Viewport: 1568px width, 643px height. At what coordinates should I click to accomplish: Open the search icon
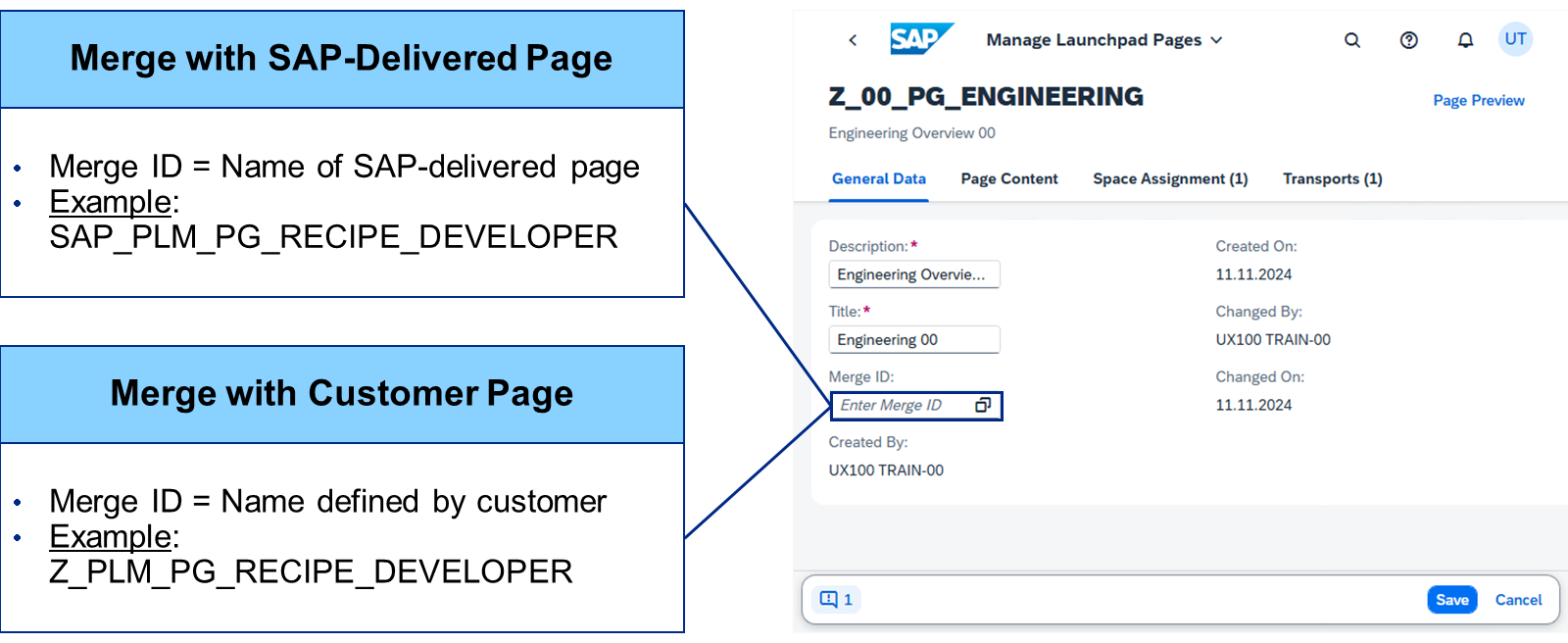(1352, 40)
